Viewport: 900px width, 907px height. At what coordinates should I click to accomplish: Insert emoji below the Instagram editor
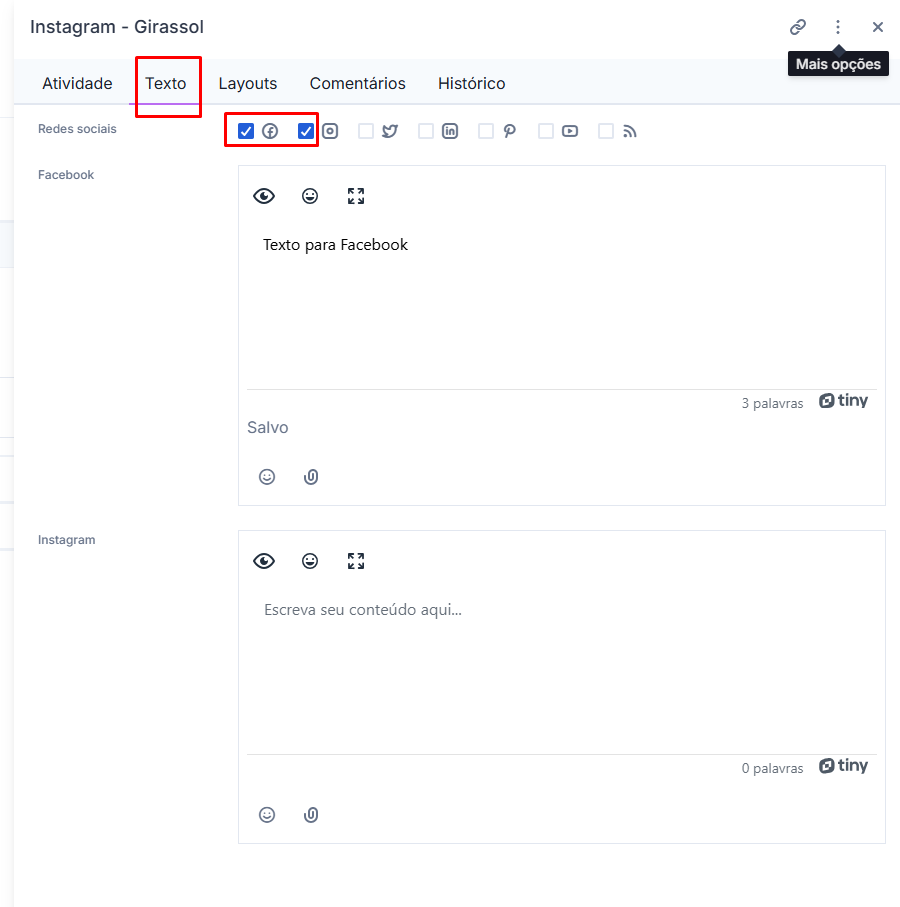tap(267, 815)
